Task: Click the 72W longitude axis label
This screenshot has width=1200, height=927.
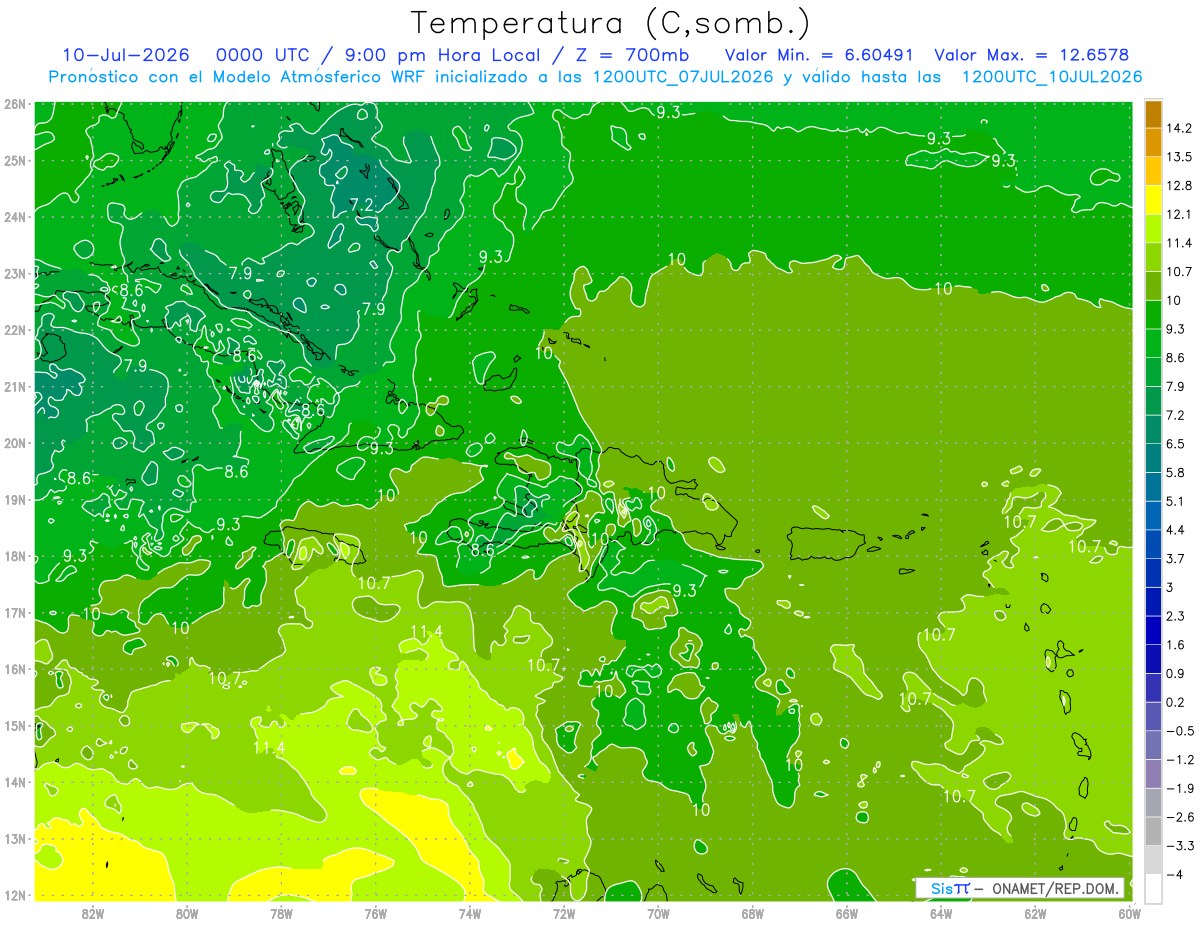Action: point(564,913)
